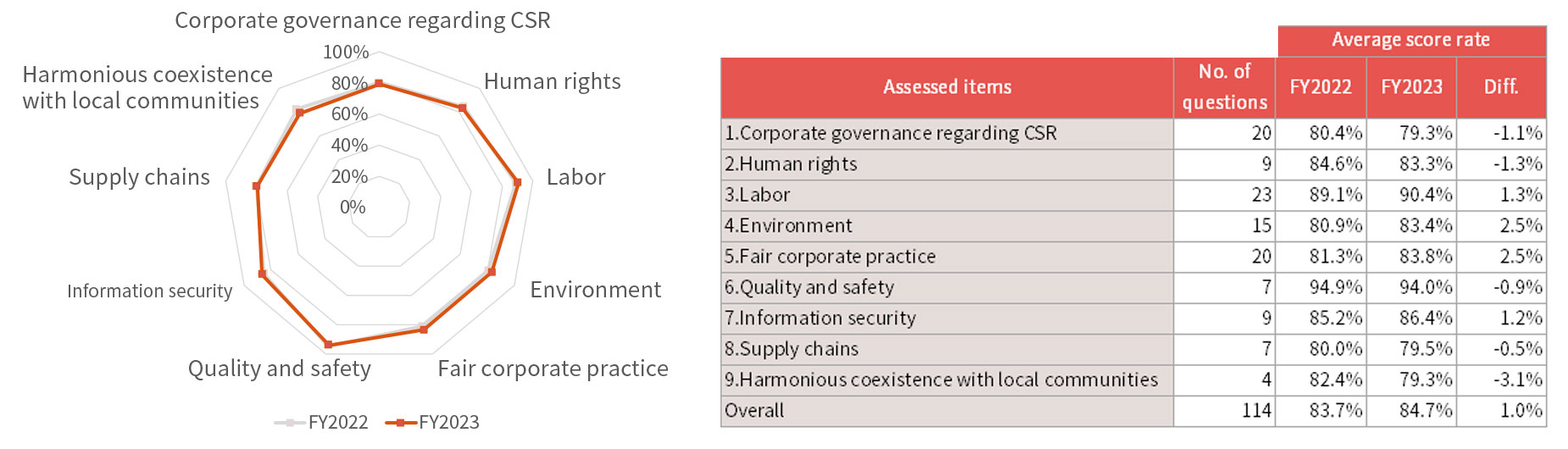Click the No. of questions column header
1568x449 pixels.
(x=1225, y=87)
